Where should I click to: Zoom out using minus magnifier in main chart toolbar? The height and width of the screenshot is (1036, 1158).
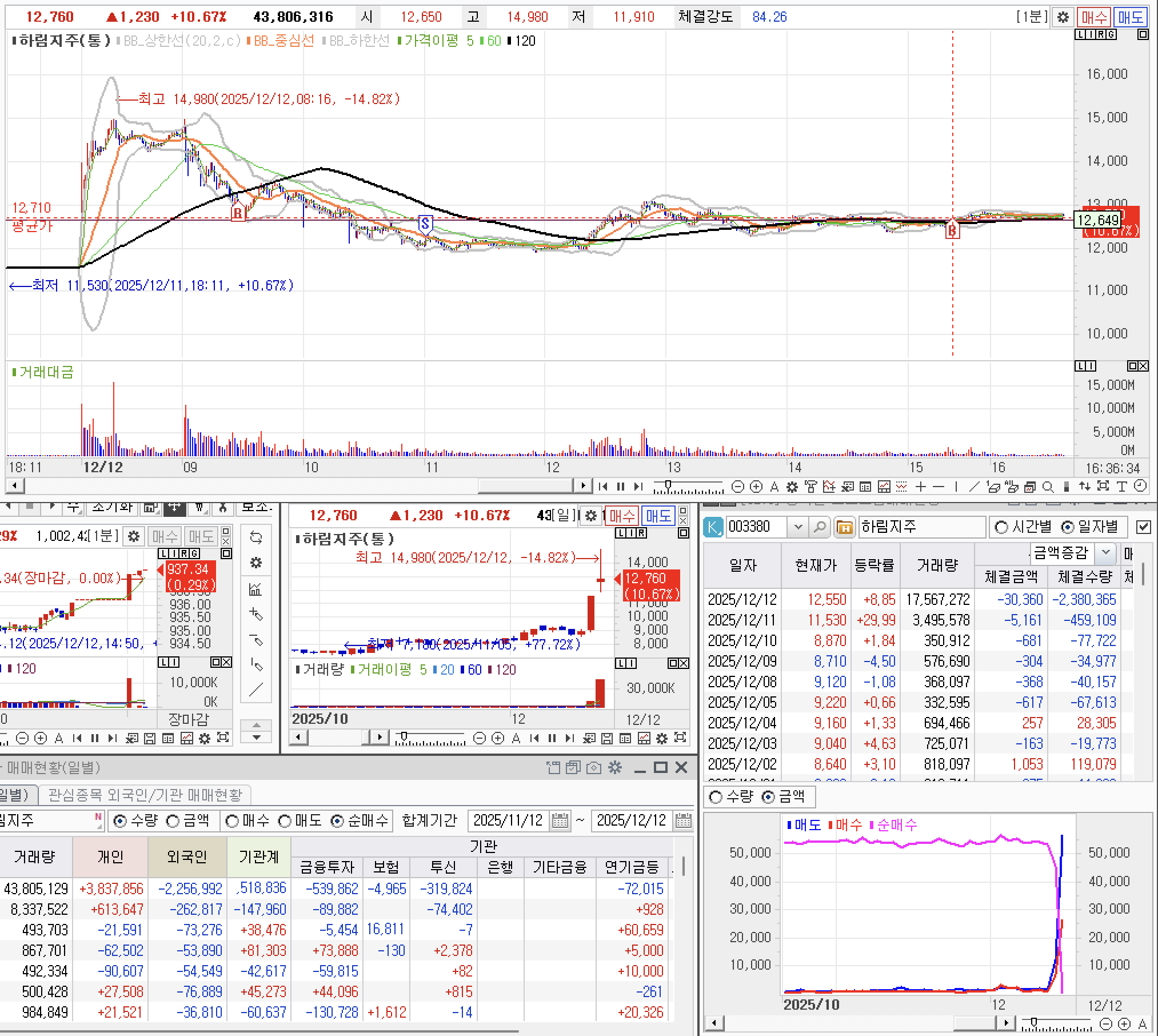(x=738, y=487)
